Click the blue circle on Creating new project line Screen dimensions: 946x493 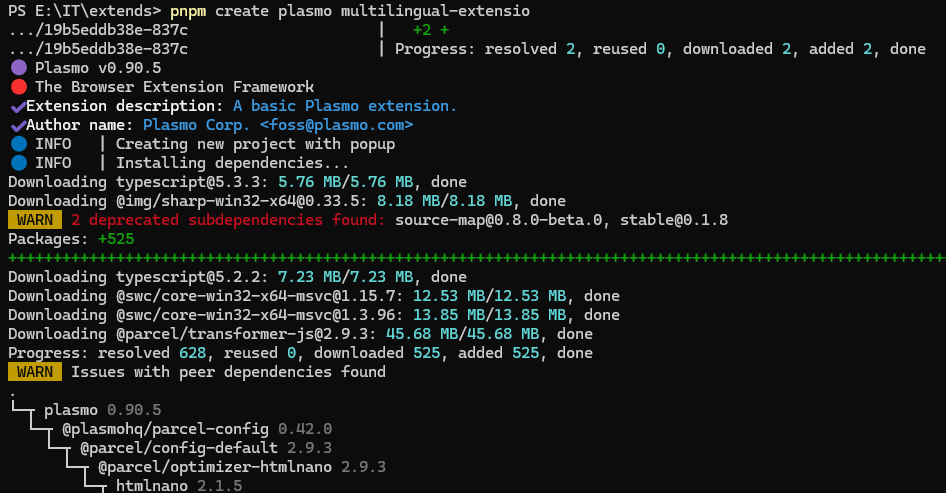coord(18,144)
